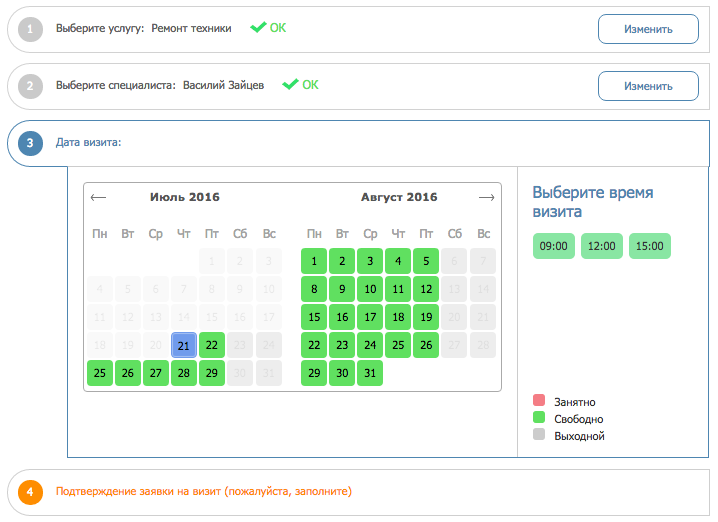Click the Июль 2016 month title
718x522 pixels.
(x=185, y=197)
